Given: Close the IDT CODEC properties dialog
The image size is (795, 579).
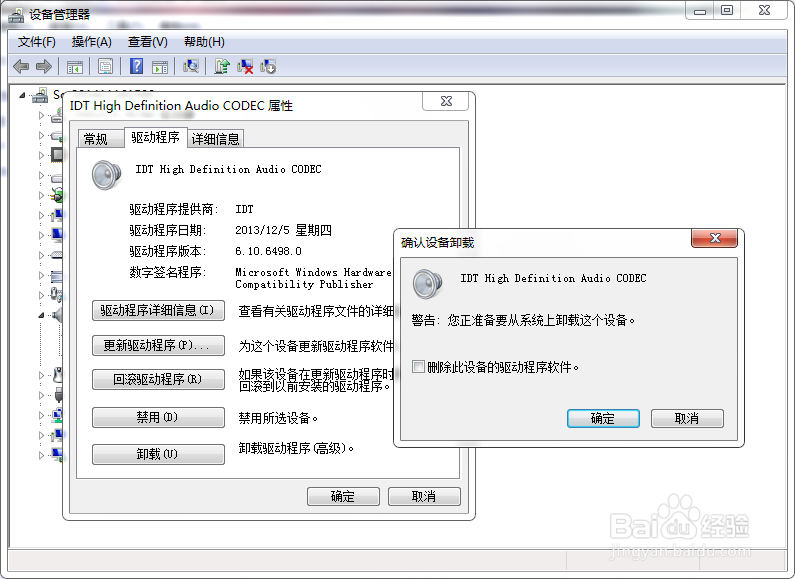Looking at the screenshot, I should [446, 101].
